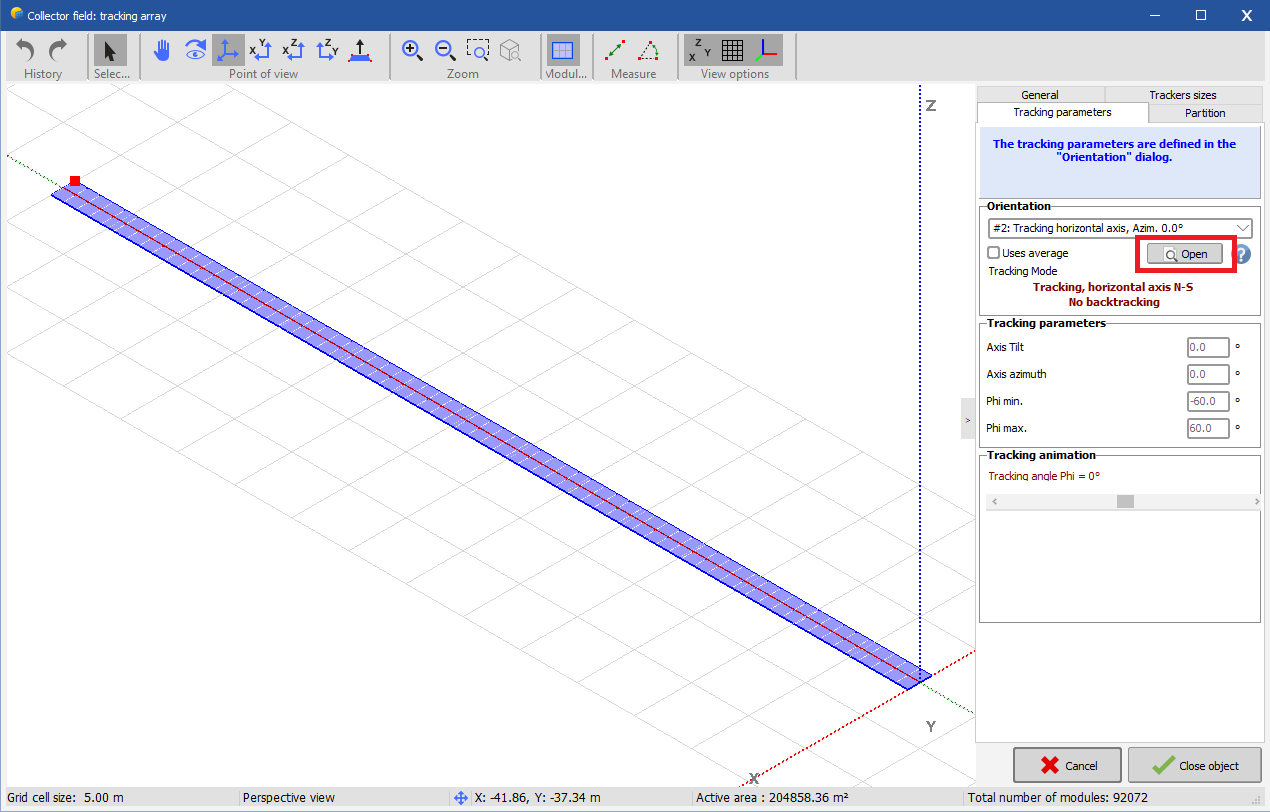The height and width of the screenshot is (812, 1270).
Task: Open the Modules view tool
Action: tap(564, 50)
